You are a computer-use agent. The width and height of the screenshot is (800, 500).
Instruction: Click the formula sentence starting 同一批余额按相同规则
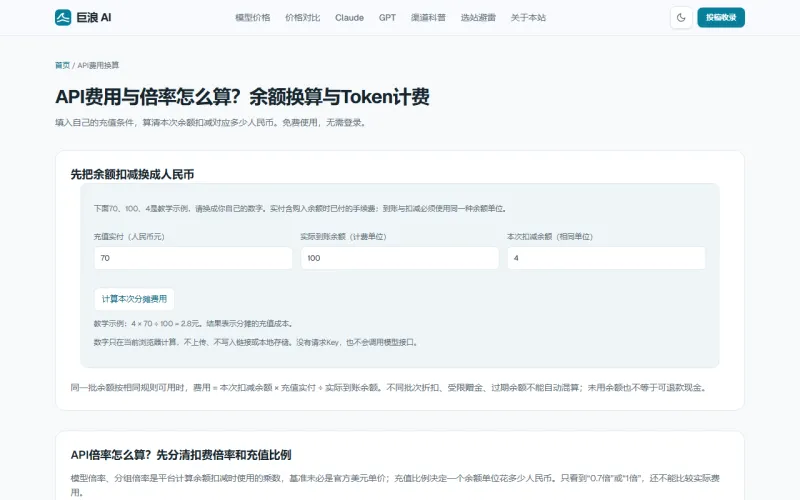pyautogui.click(x=389, y=388)
